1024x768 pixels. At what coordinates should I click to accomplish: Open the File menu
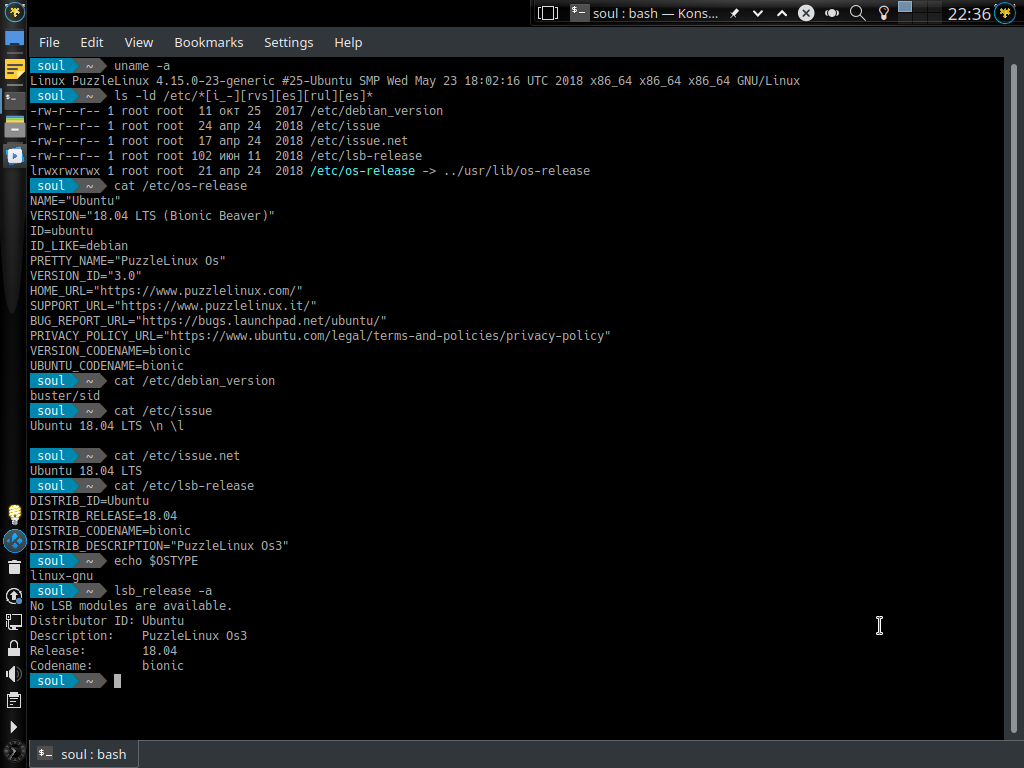coord(49,42)
